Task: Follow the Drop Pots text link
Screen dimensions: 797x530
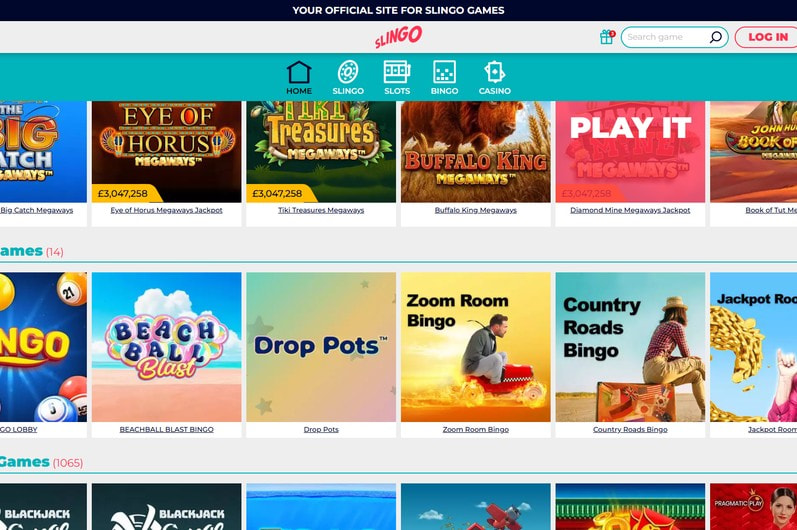Action: [x=321, y=429]
